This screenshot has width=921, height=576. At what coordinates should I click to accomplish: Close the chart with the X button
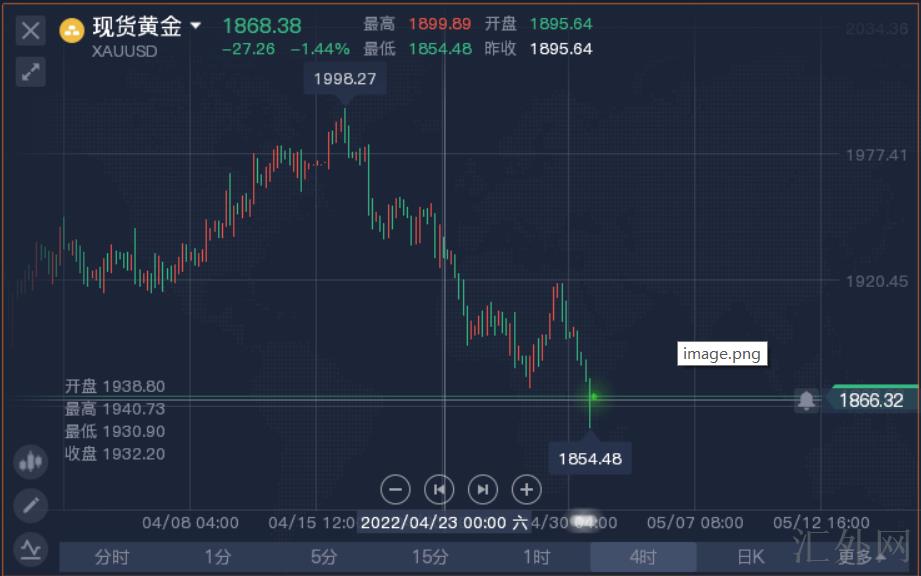31,30
